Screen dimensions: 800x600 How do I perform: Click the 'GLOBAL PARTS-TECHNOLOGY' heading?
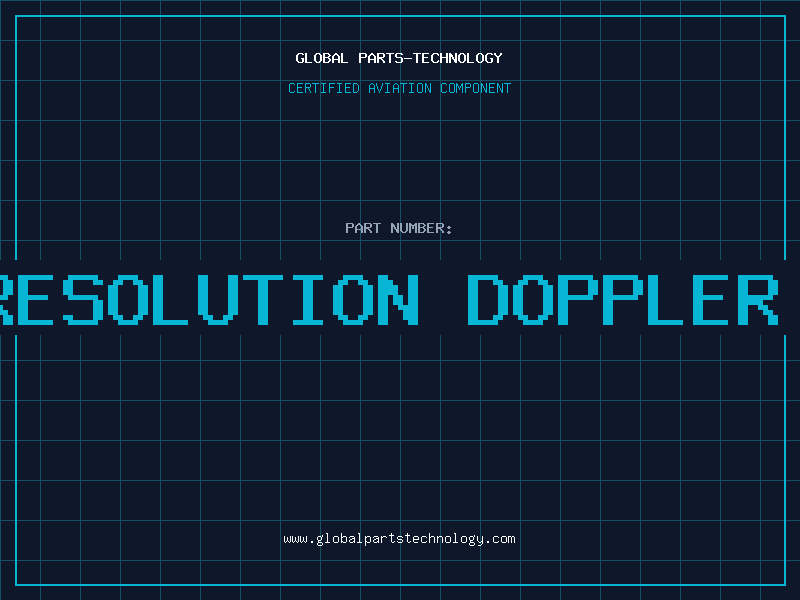(x=399, y=58)
